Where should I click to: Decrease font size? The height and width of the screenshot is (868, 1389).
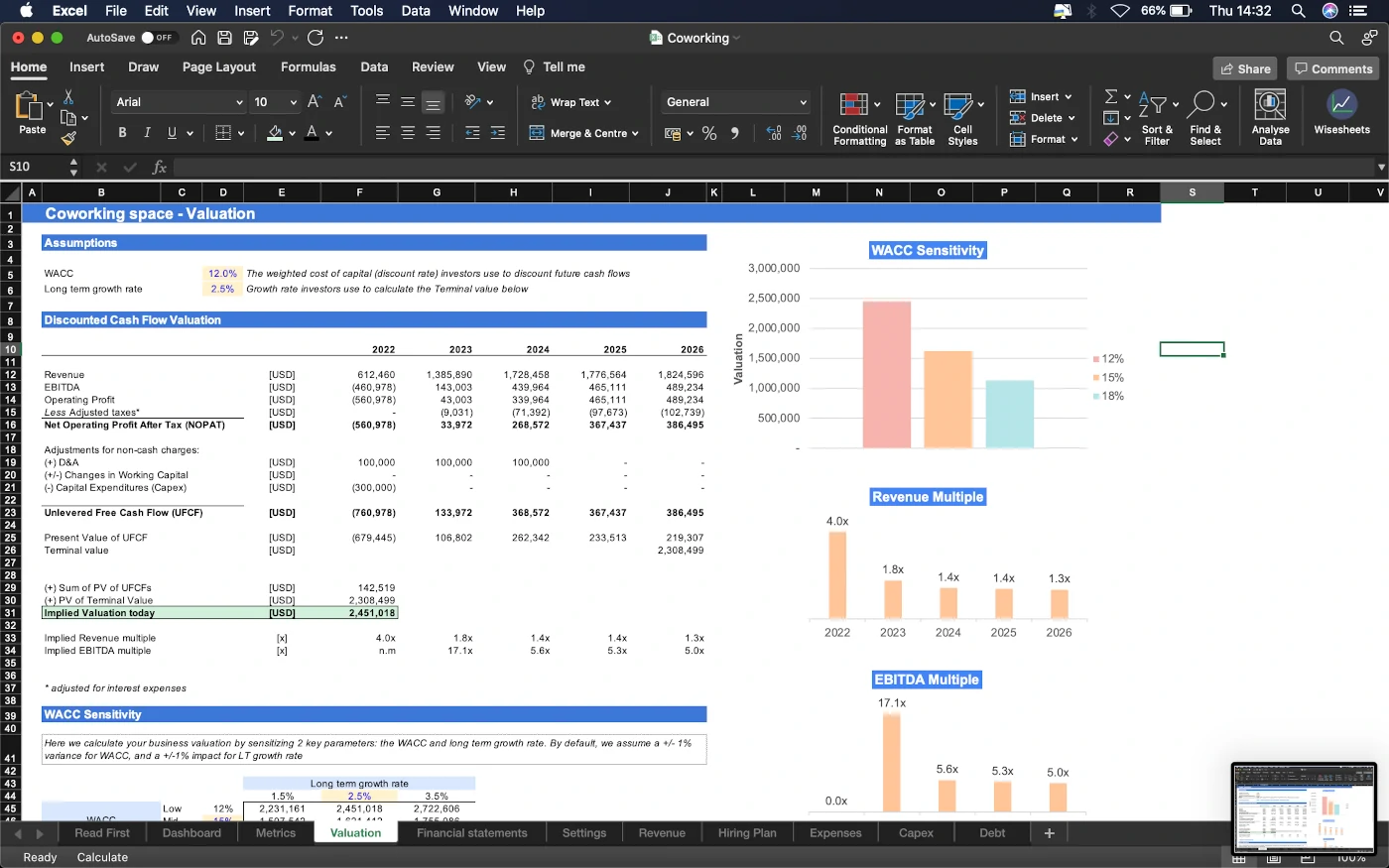pos(339,102)
